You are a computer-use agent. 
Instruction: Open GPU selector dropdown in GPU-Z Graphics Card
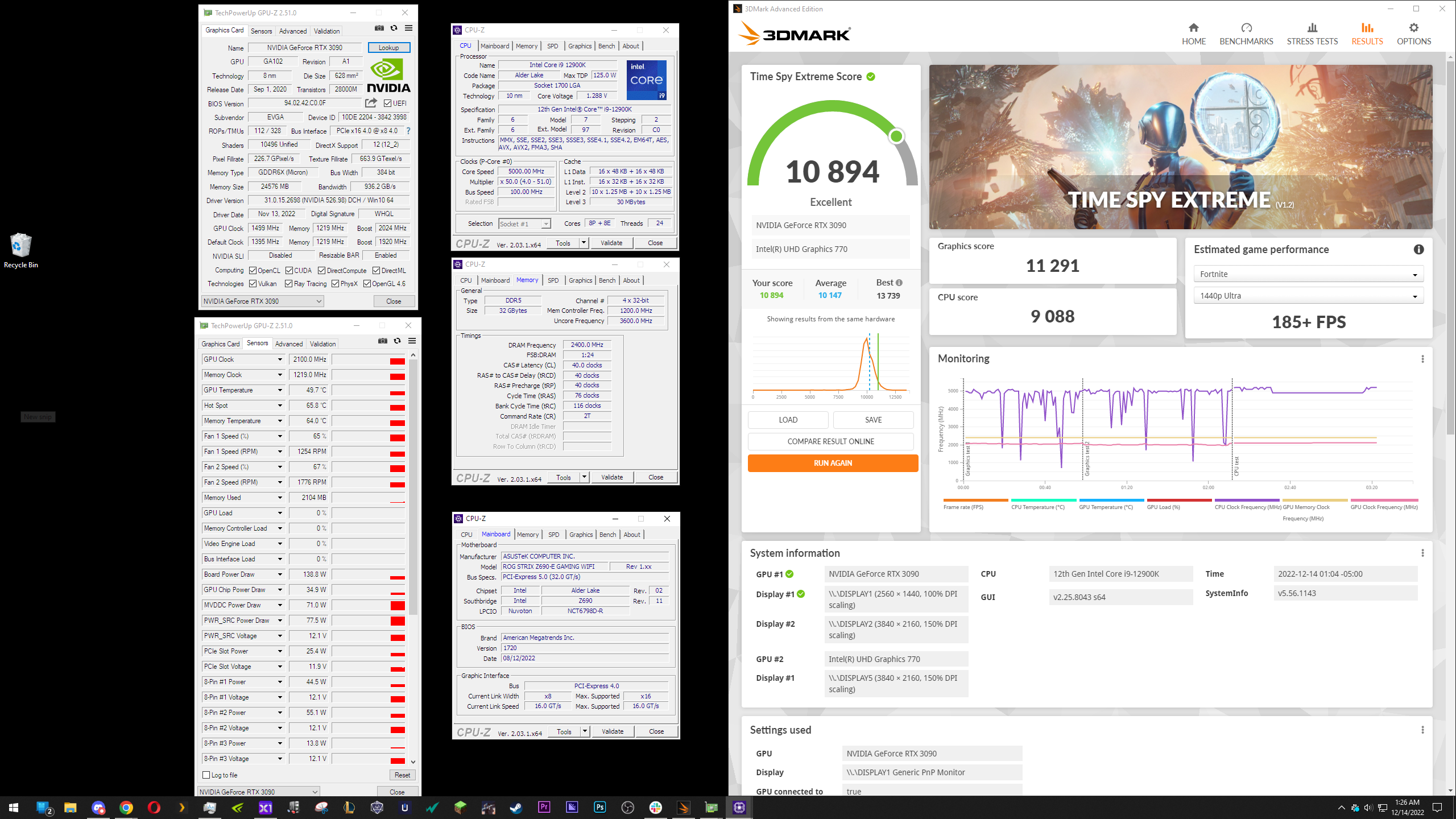pyautogui.click(x=263, y=301)
